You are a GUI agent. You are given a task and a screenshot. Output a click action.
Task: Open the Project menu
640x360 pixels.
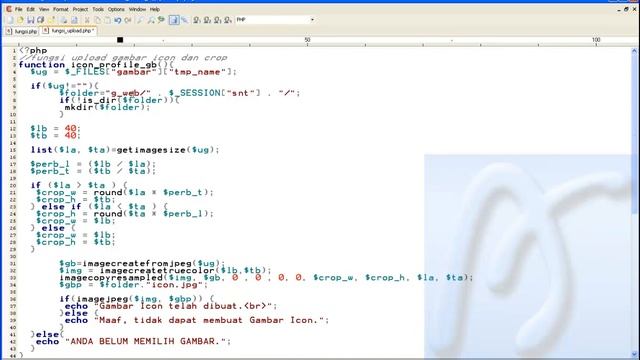pos(80,9)
